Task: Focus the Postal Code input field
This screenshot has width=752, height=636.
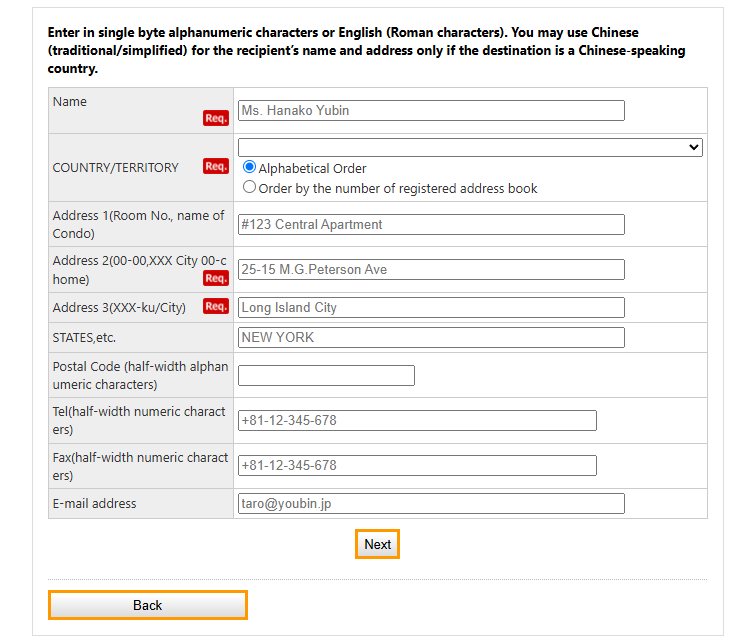Action: [326, 376]
